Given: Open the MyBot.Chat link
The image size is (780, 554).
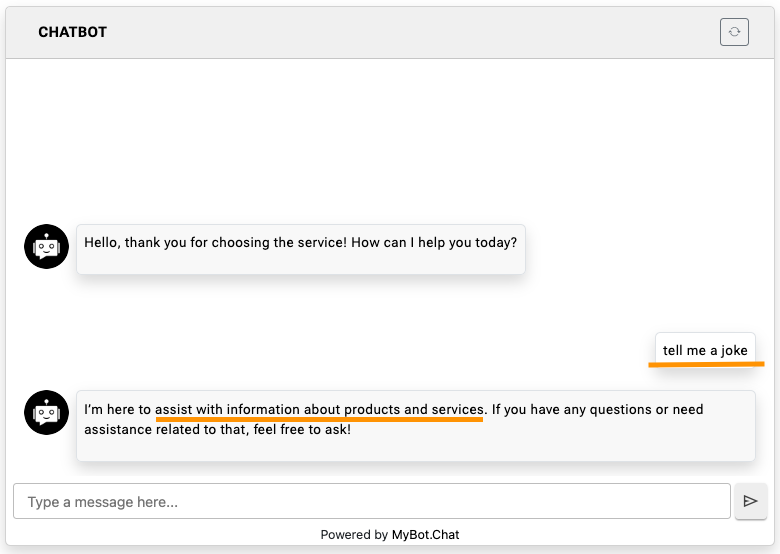Looking at the screenshot, I should (x=426, y=535).
